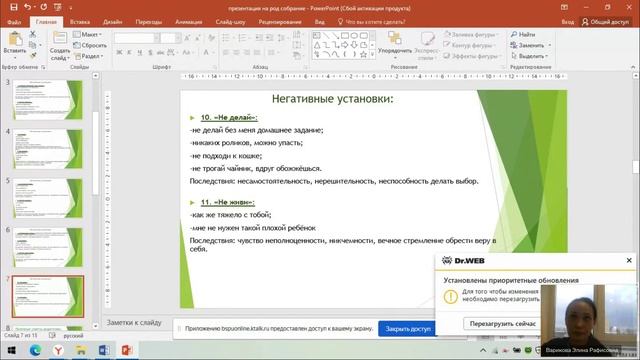
Task: Switch to Word on the taskbar
Action: [x=104, y=350]
